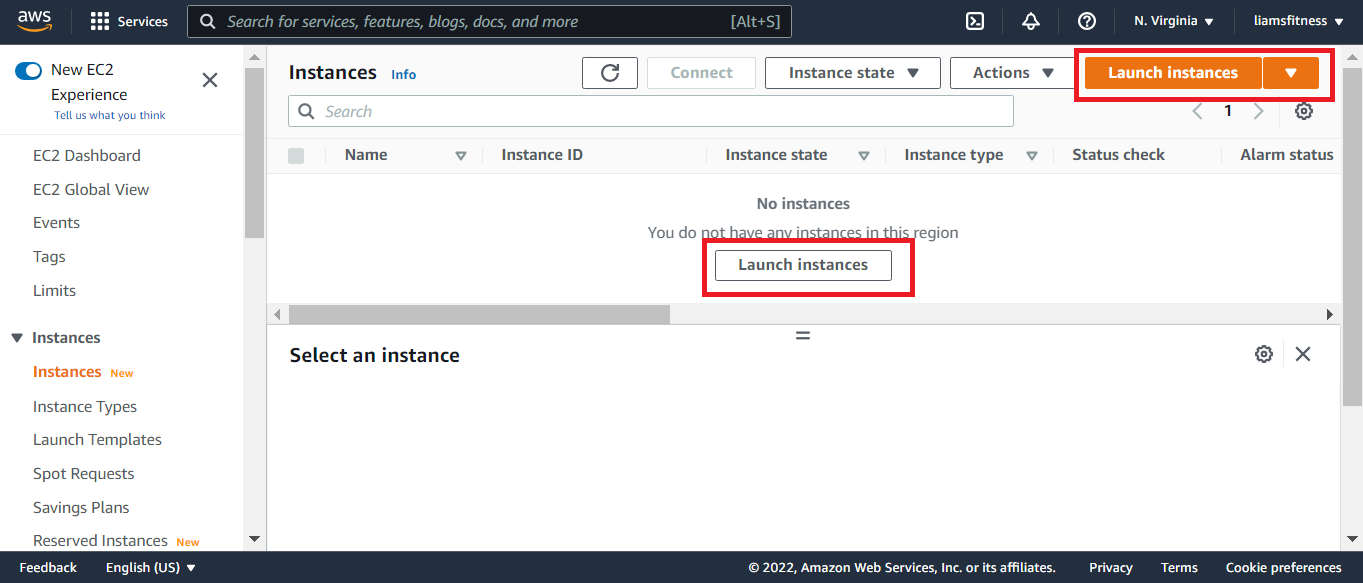This screenshot has height=583, width=1363.
Task: Open the Actions dropdown menu
Action: [x=1014, y=73]
